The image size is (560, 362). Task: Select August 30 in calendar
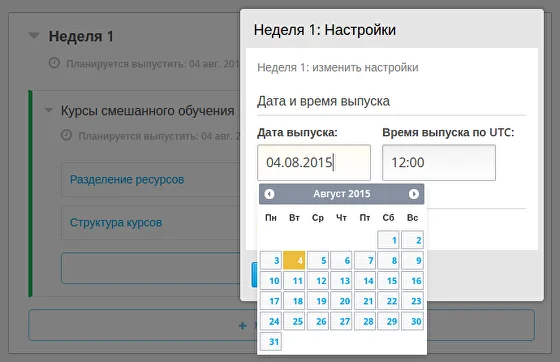pos(412,321)
